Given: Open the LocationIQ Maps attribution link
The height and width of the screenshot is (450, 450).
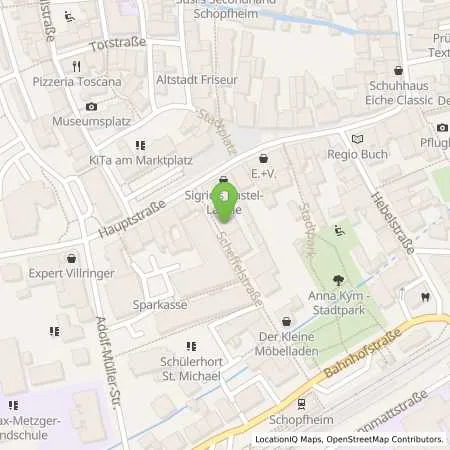Looking at the screenshot, I should 289,439.
